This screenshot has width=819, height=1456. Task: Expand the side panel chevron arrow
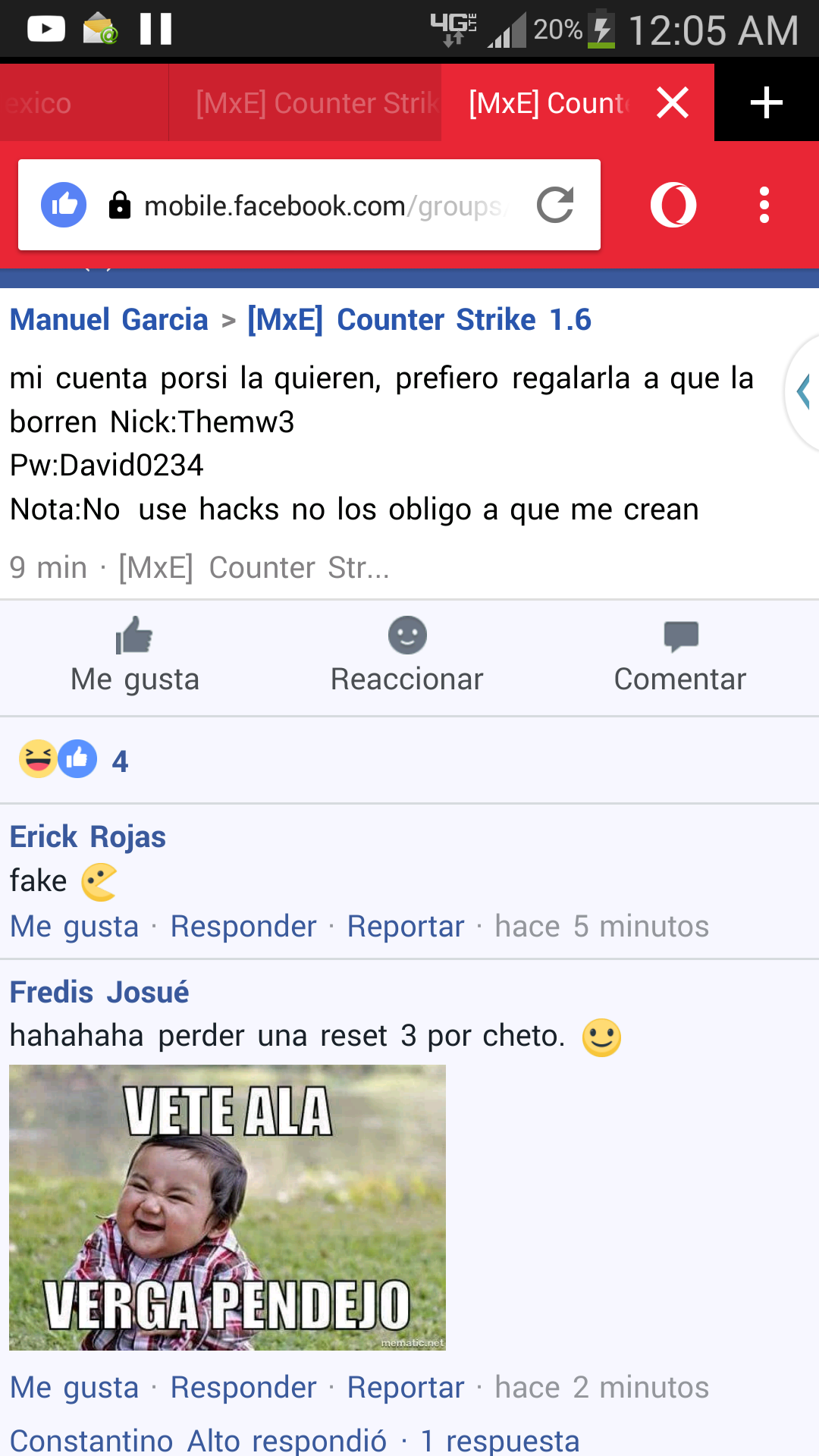(x=802, y=392)
